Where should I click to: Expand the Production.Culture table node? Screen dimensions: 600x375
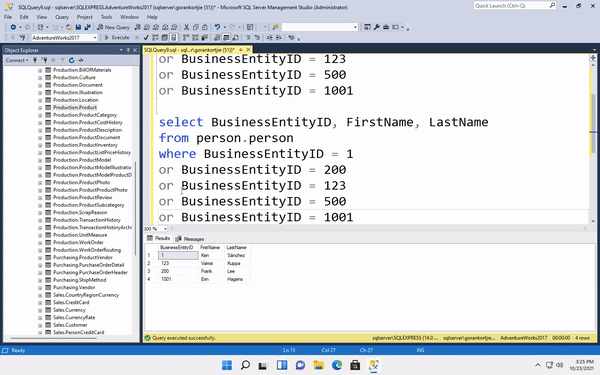[x=40, y=78]
